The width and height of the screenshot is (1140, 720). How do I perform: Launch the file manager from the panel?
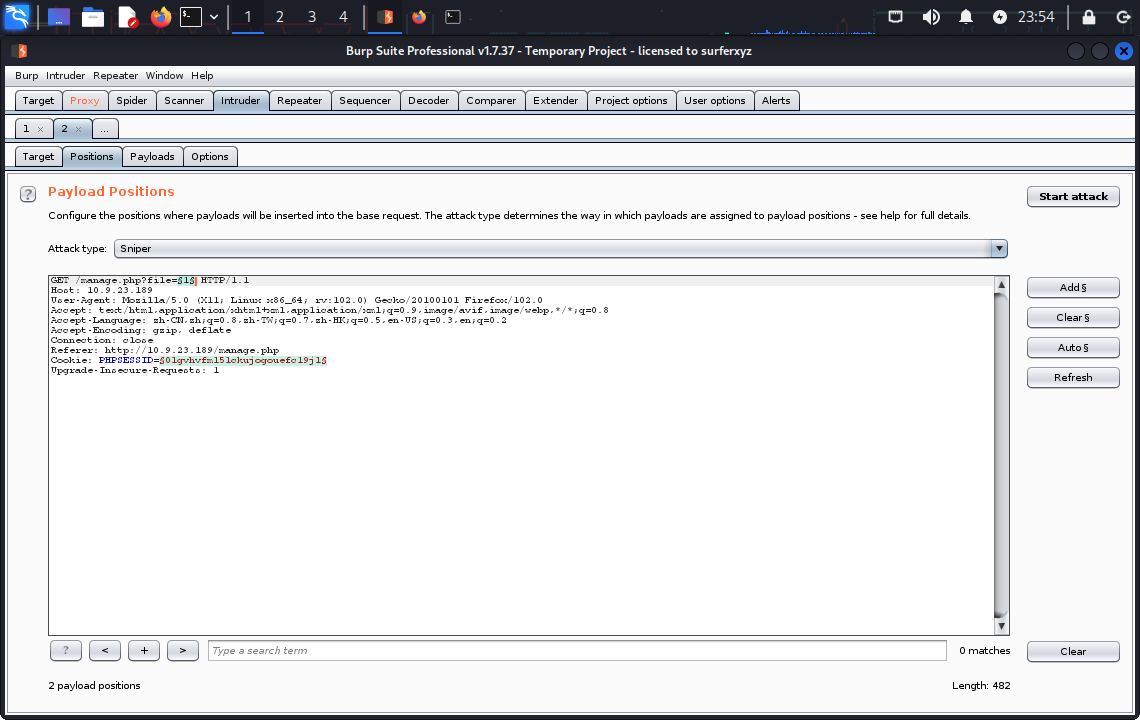(92, 17)
